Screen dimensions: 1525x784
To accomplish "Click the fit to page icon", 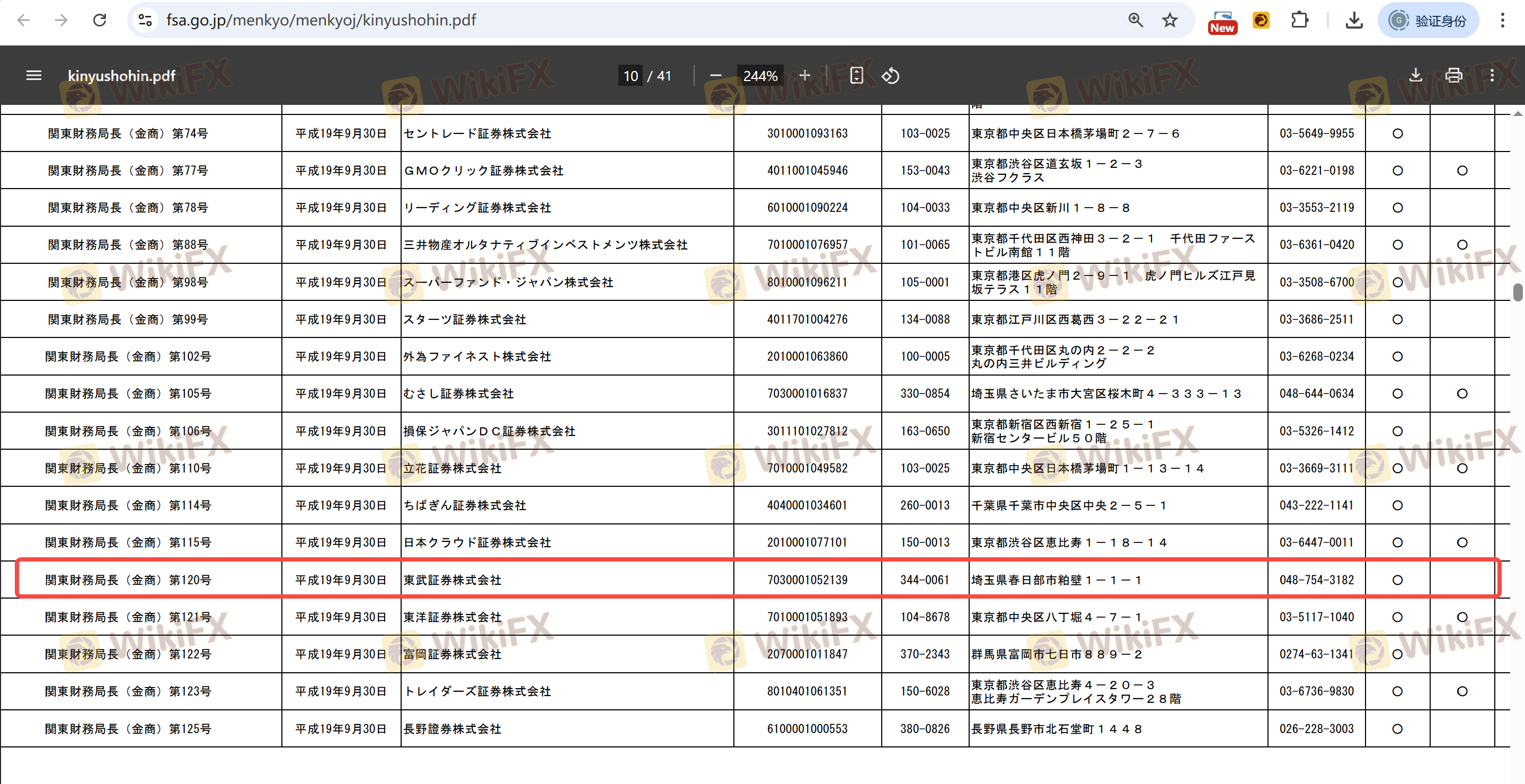I will 856,75.
